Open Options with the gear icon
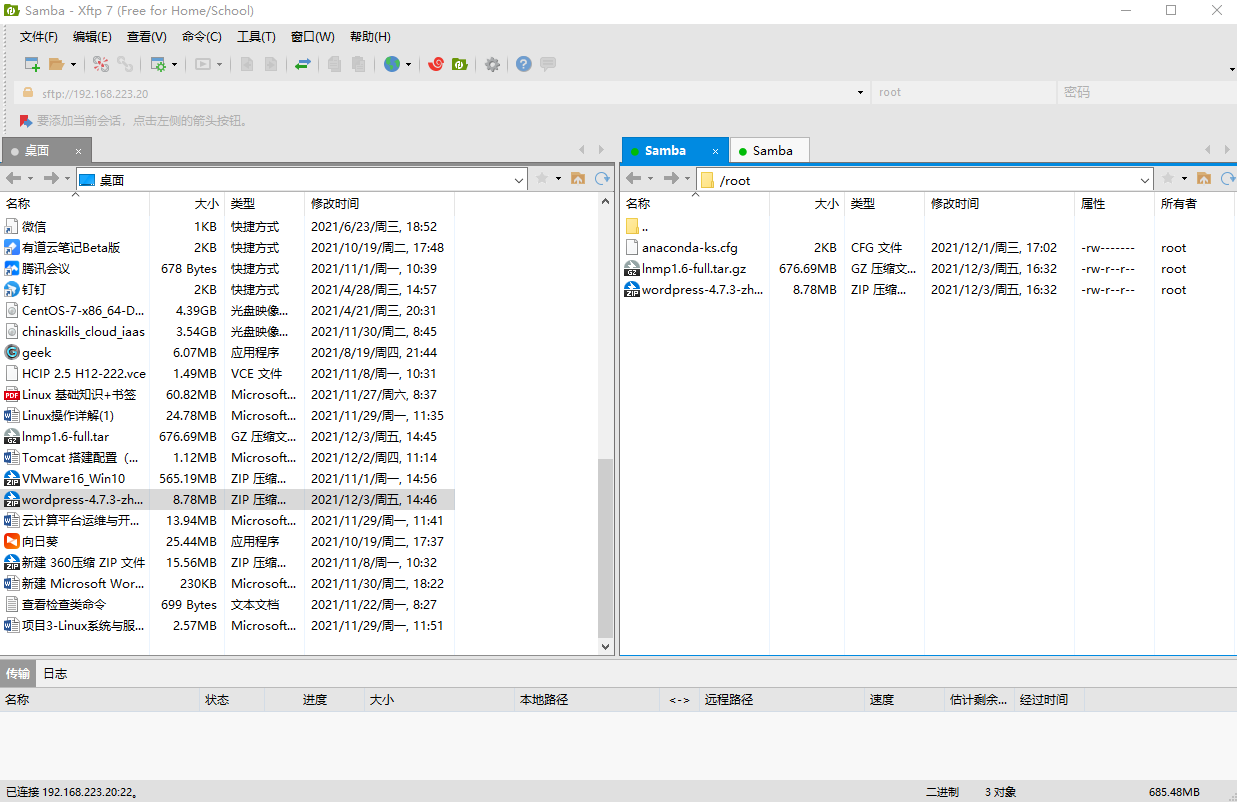The height and width of the screenshot is (802, 1237). (x=492, y=64)
